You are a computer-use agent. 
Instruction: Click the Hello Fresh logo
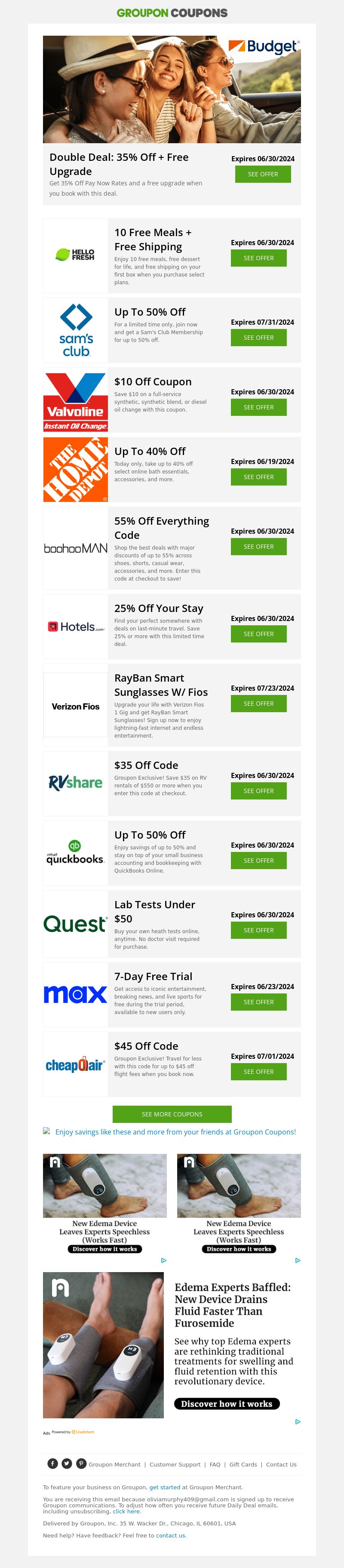pos(76,255)
